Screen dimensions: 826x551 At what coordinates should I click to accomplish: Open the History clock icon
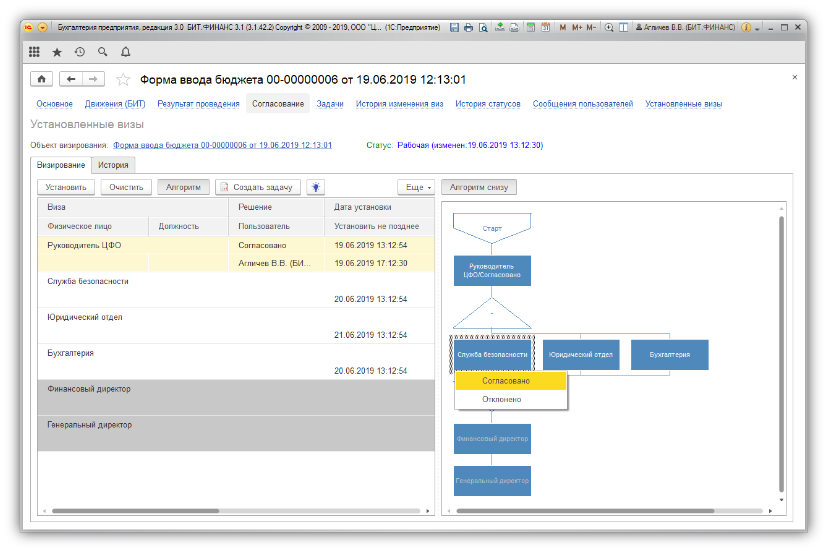point(80,51)
